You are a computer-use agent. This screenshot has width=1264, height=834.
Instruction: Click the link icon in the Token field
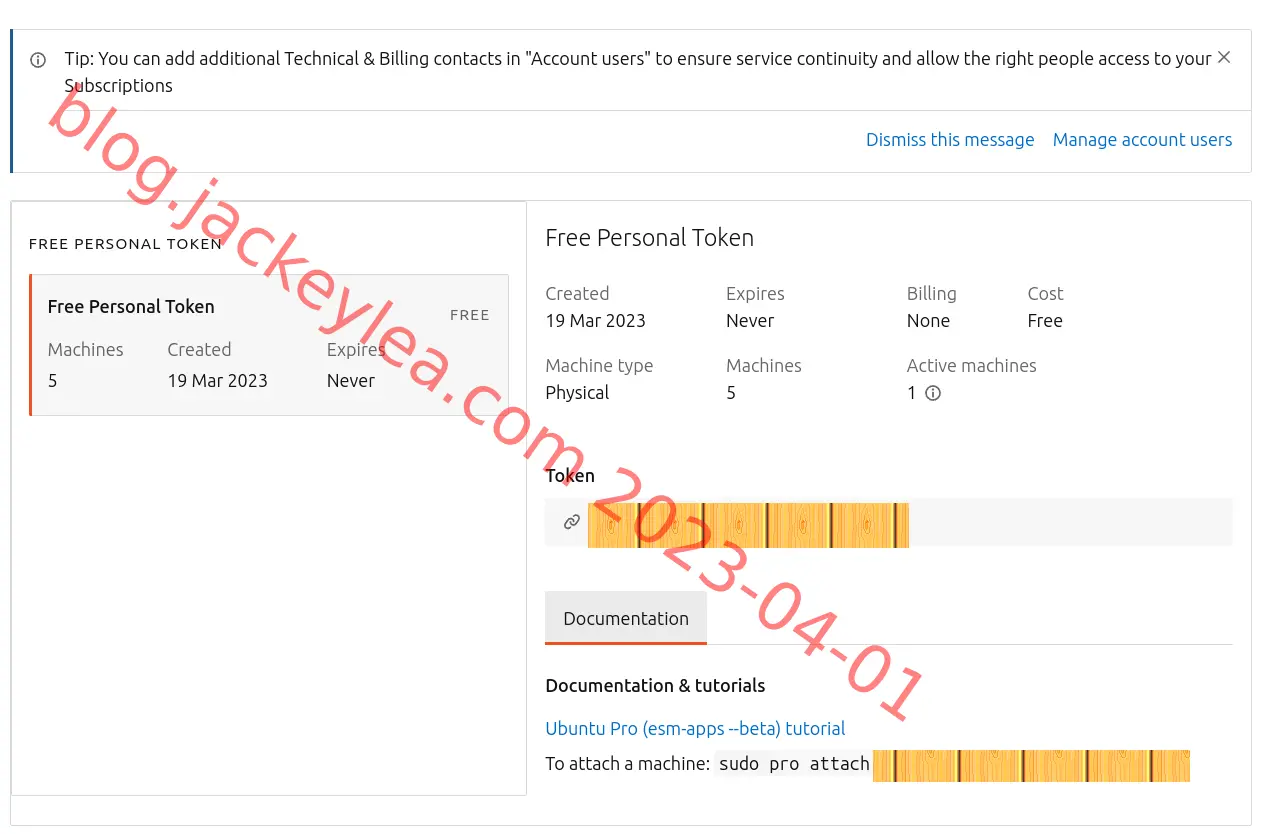[572, 522]
